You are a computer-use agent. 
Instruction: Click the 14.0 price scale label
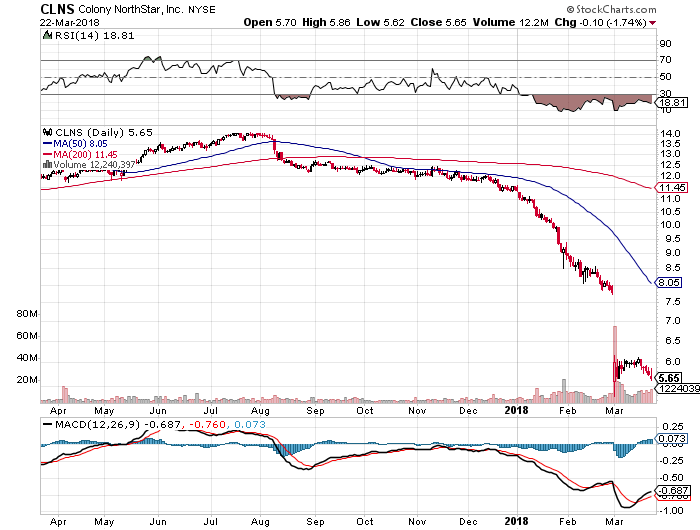(x=670, y=134)
